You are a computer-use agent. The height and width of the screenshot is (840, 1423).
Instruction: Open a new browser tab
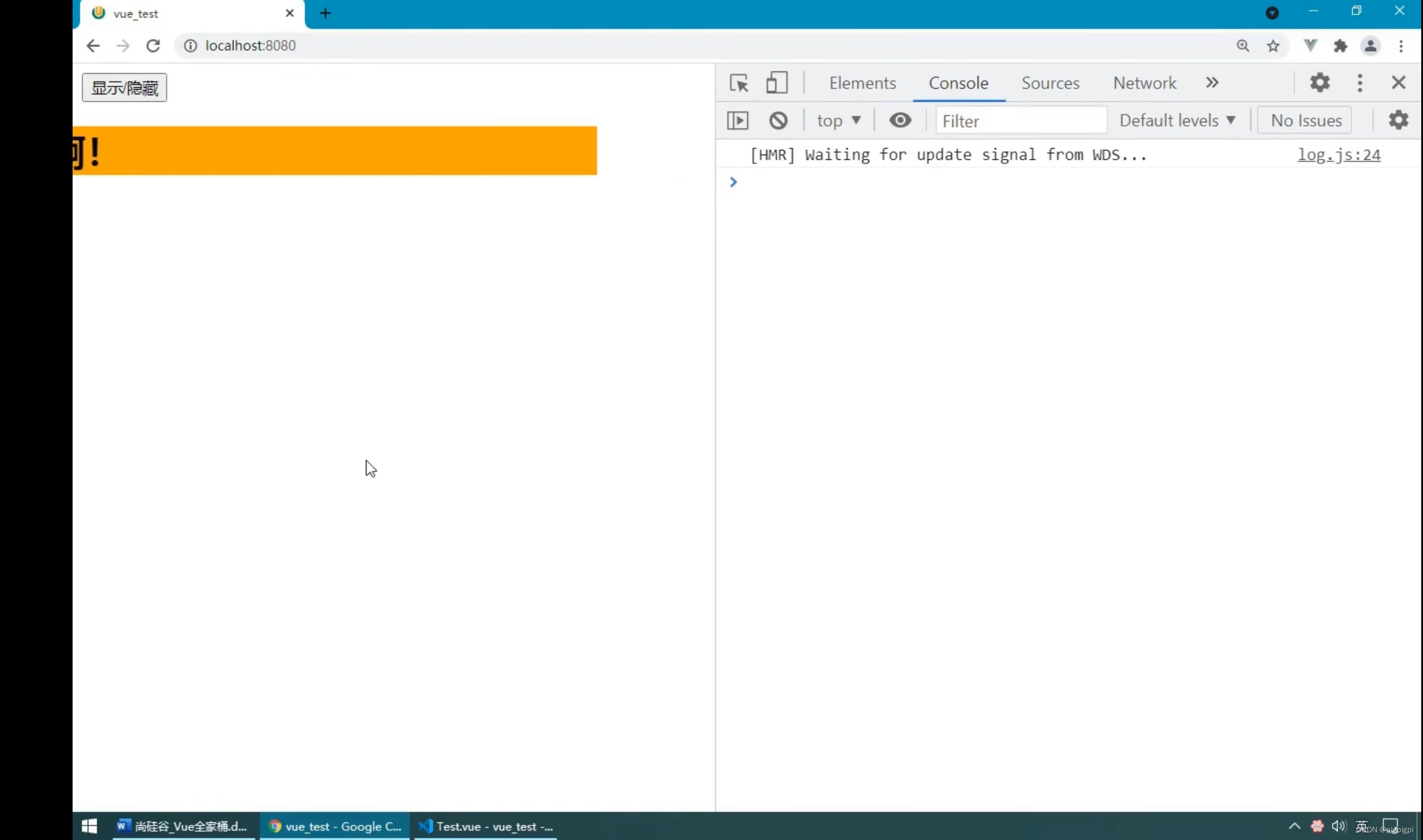coord(325,13)
